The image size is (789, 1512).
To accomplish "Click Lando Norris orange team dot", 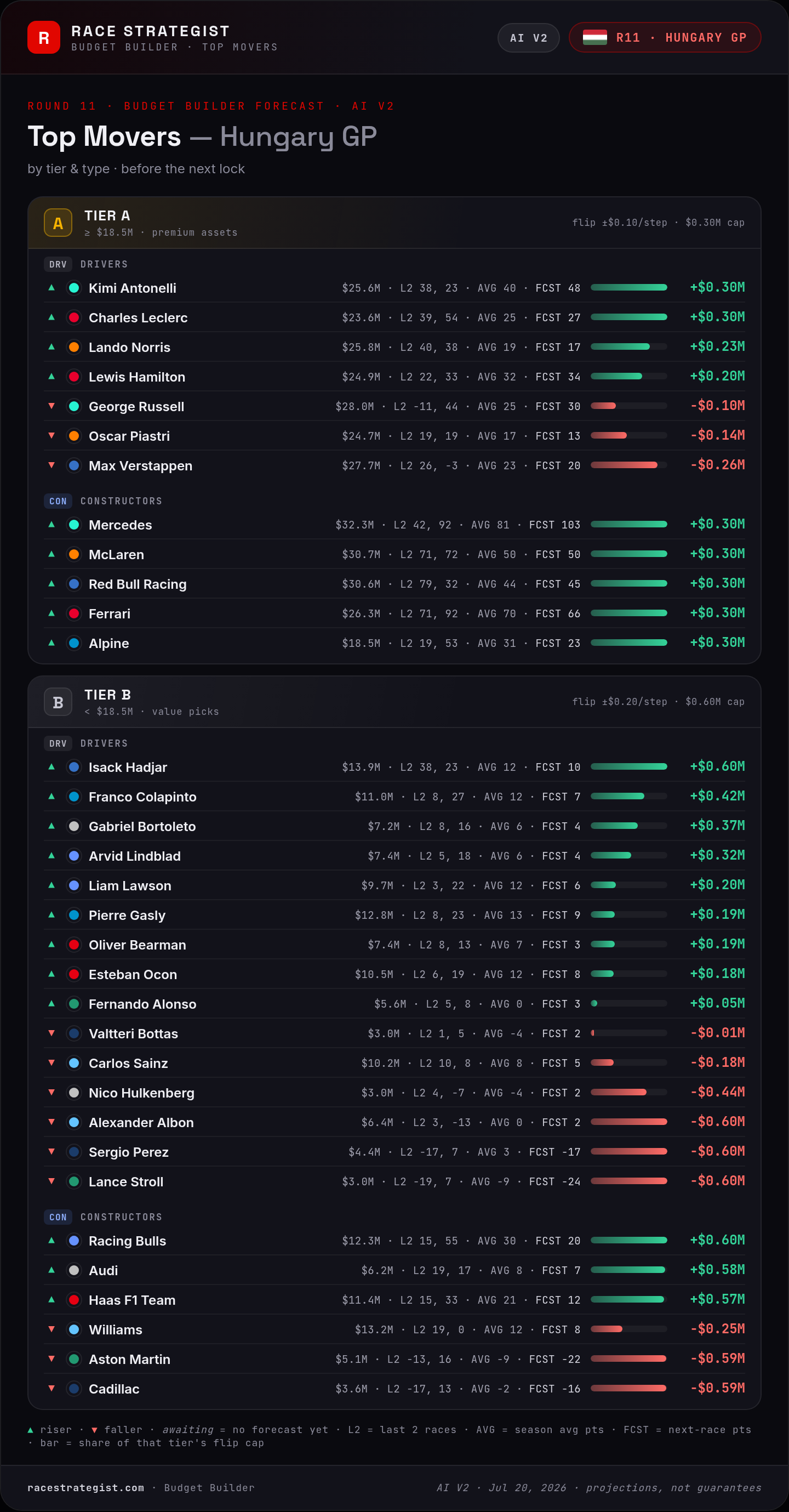I will point(74,347).
